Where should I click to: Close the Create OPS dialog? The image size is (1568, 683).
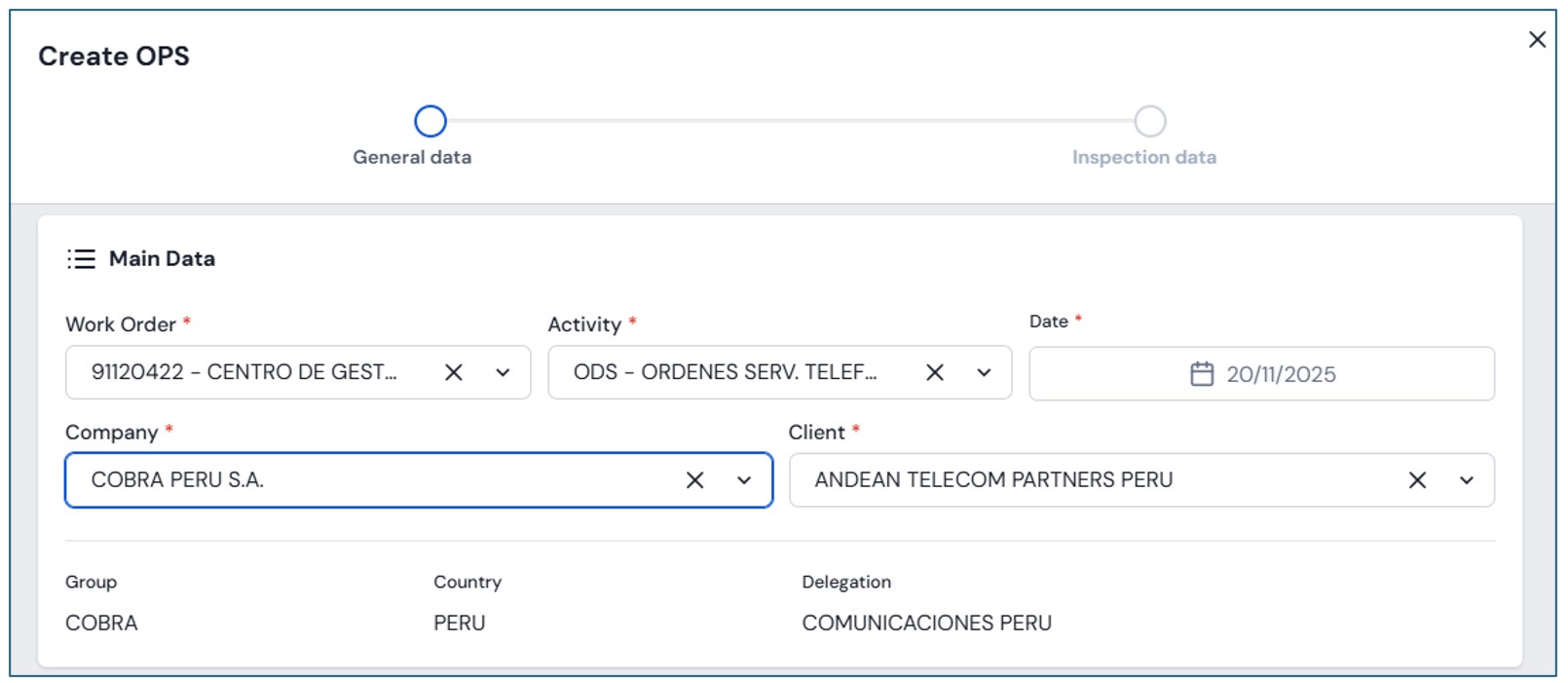click(1537, 40)
